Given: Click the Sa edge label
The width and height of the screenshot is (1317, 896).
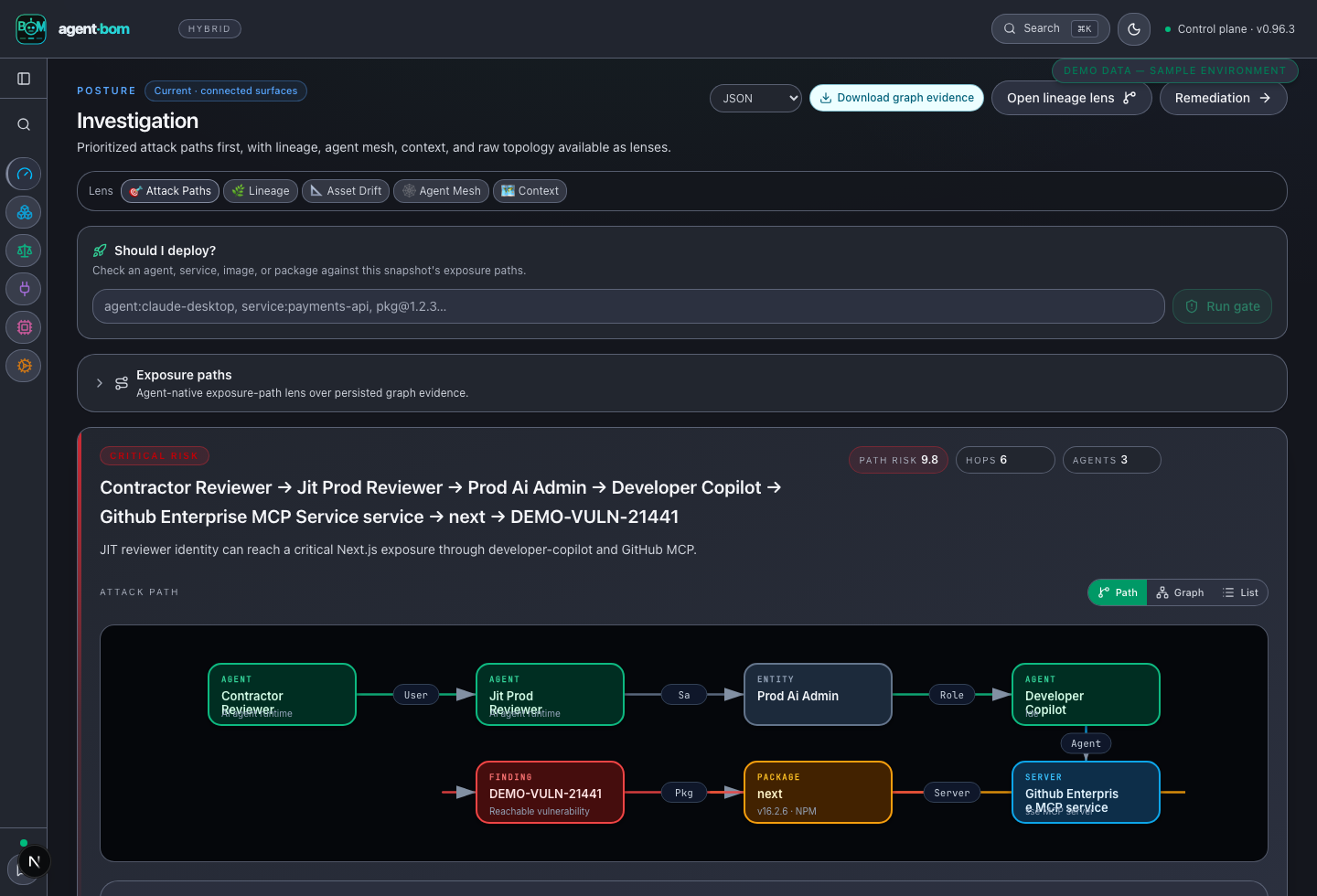Looking at the screenshot, I should (684, 695).
